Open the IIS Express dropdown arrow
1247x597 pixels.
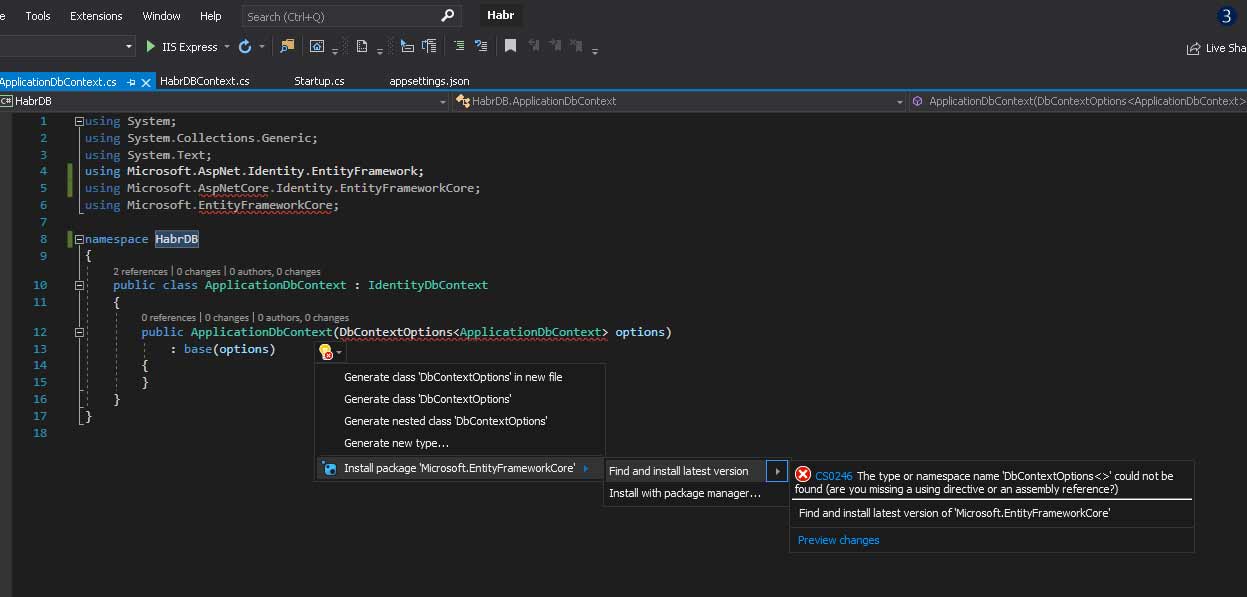point(227,47)
